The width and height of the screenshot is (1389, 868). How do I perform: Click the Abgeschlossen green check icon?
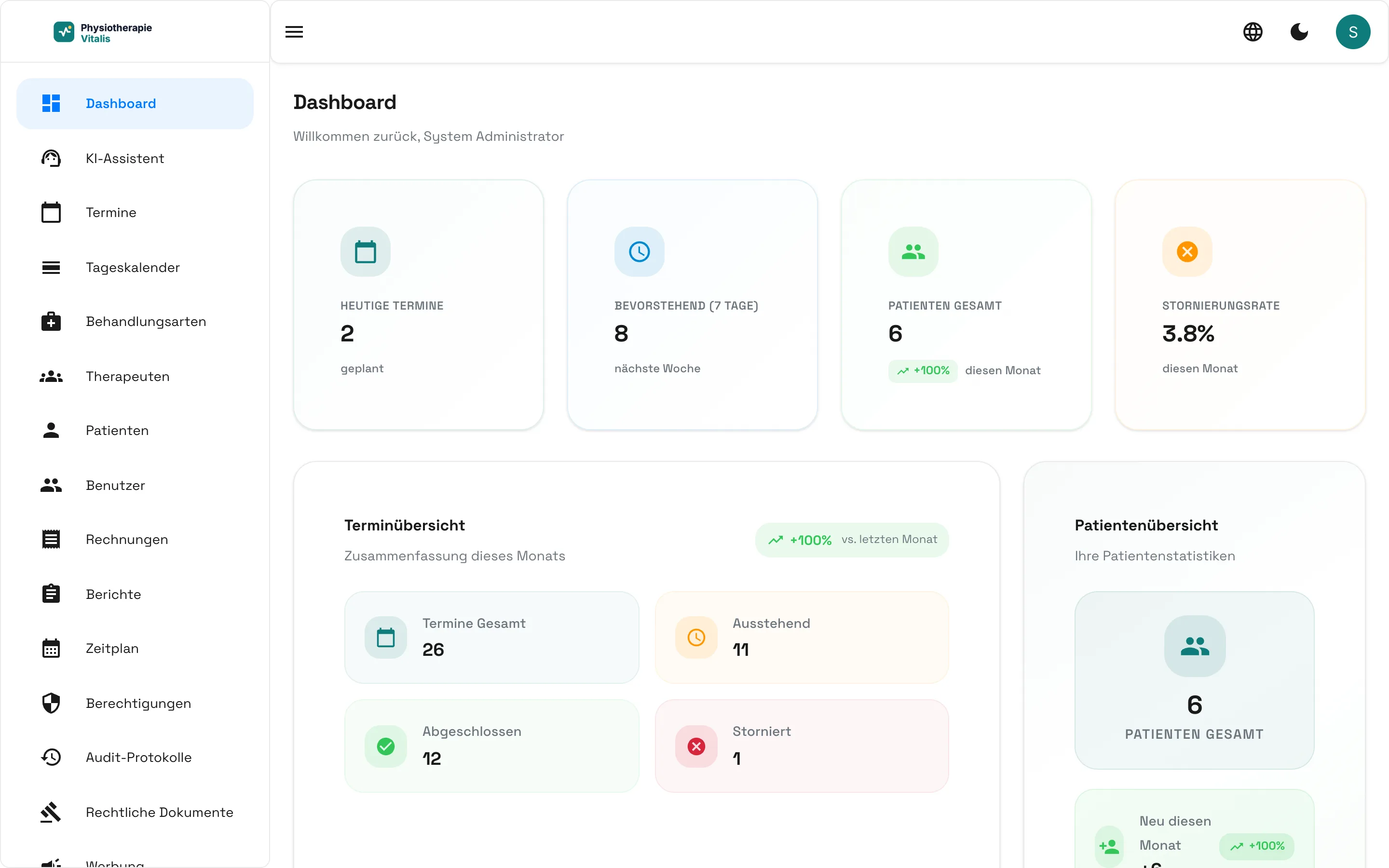point(386,746)
